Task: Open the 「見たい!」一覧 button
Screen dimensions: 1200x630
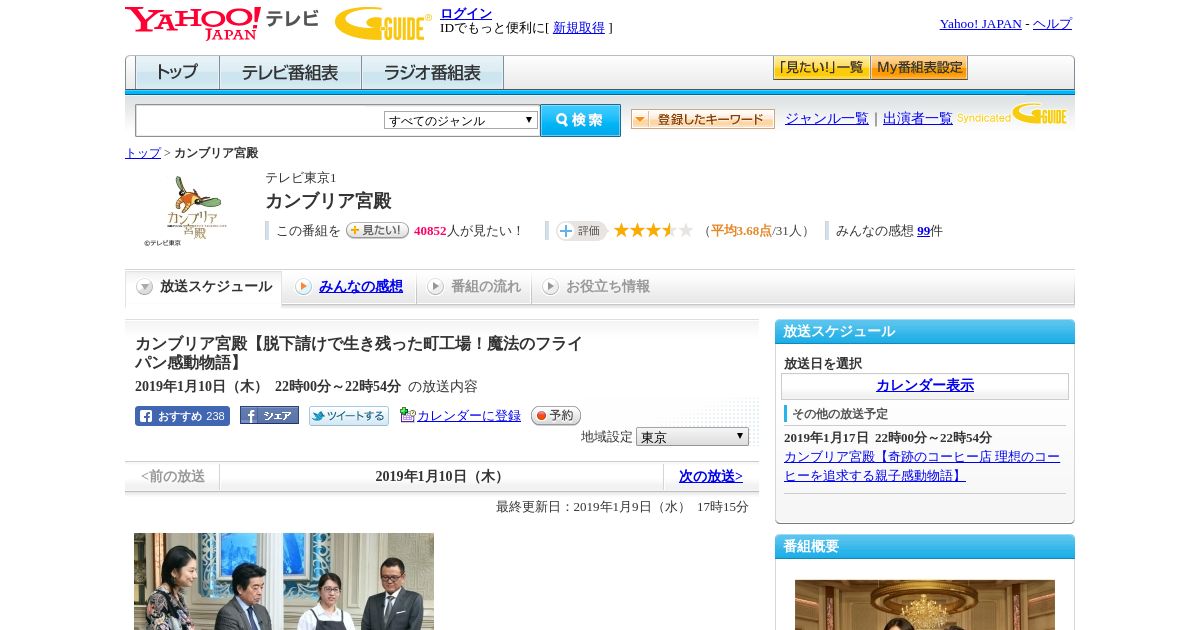Action: coord(821,68)
